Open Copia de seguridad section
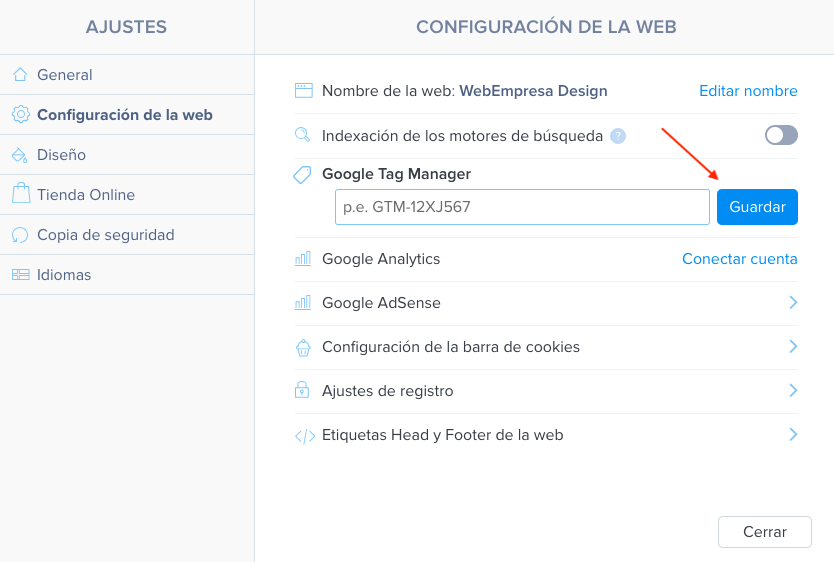This screenshot has width=834, height=562. (x=127, y=234)
